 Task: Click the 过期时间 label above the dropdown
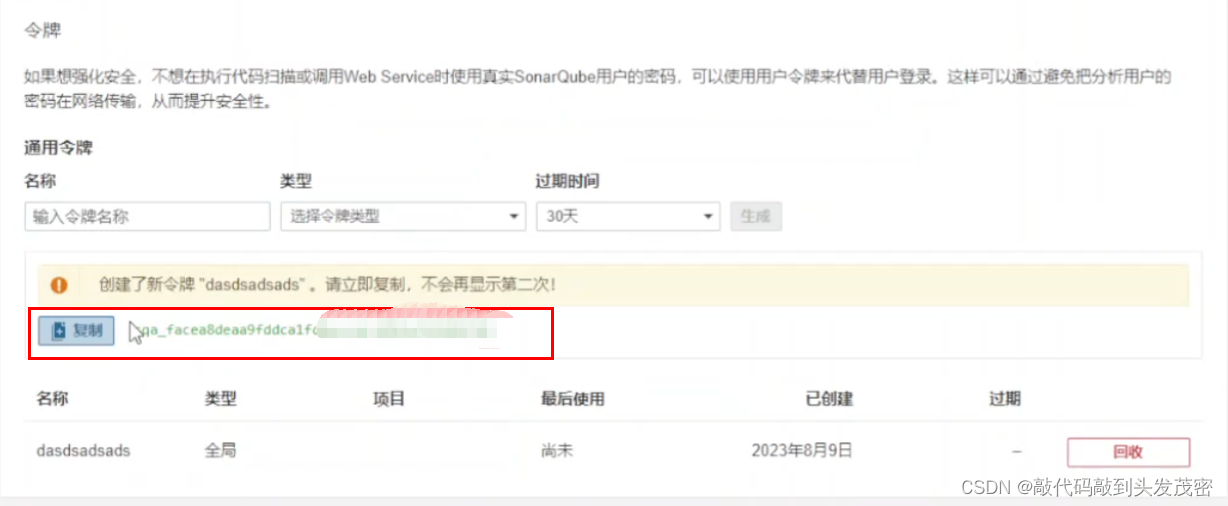567,181
